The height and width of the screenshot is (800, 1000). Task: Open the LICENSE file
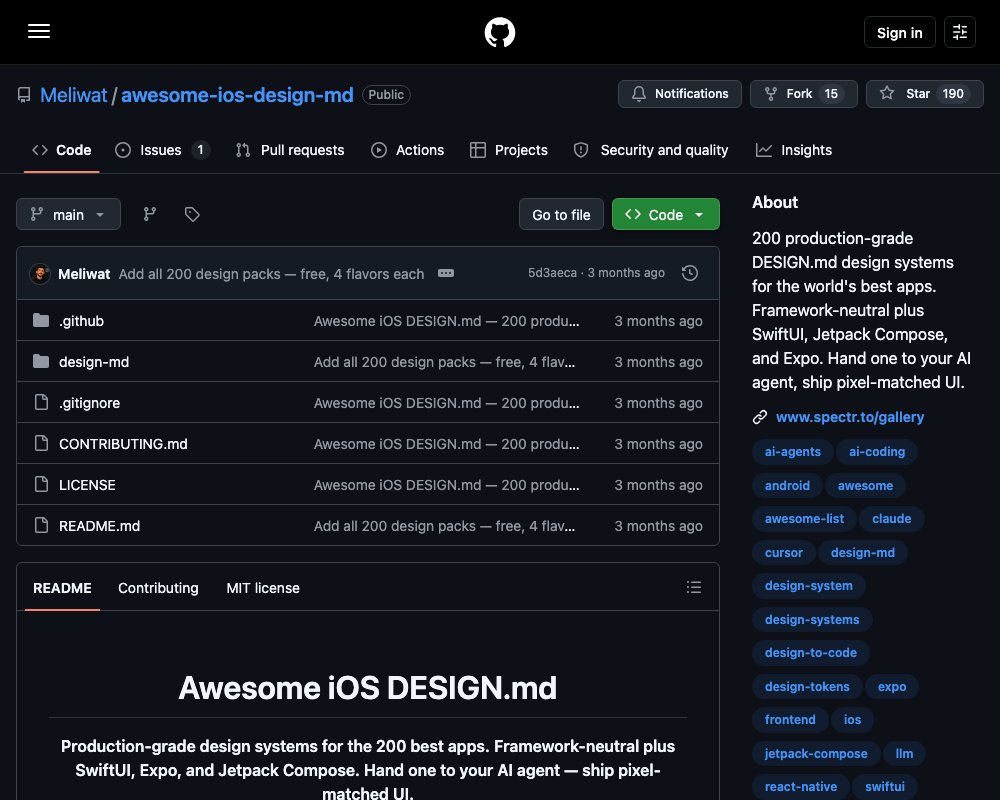point(87,485)
